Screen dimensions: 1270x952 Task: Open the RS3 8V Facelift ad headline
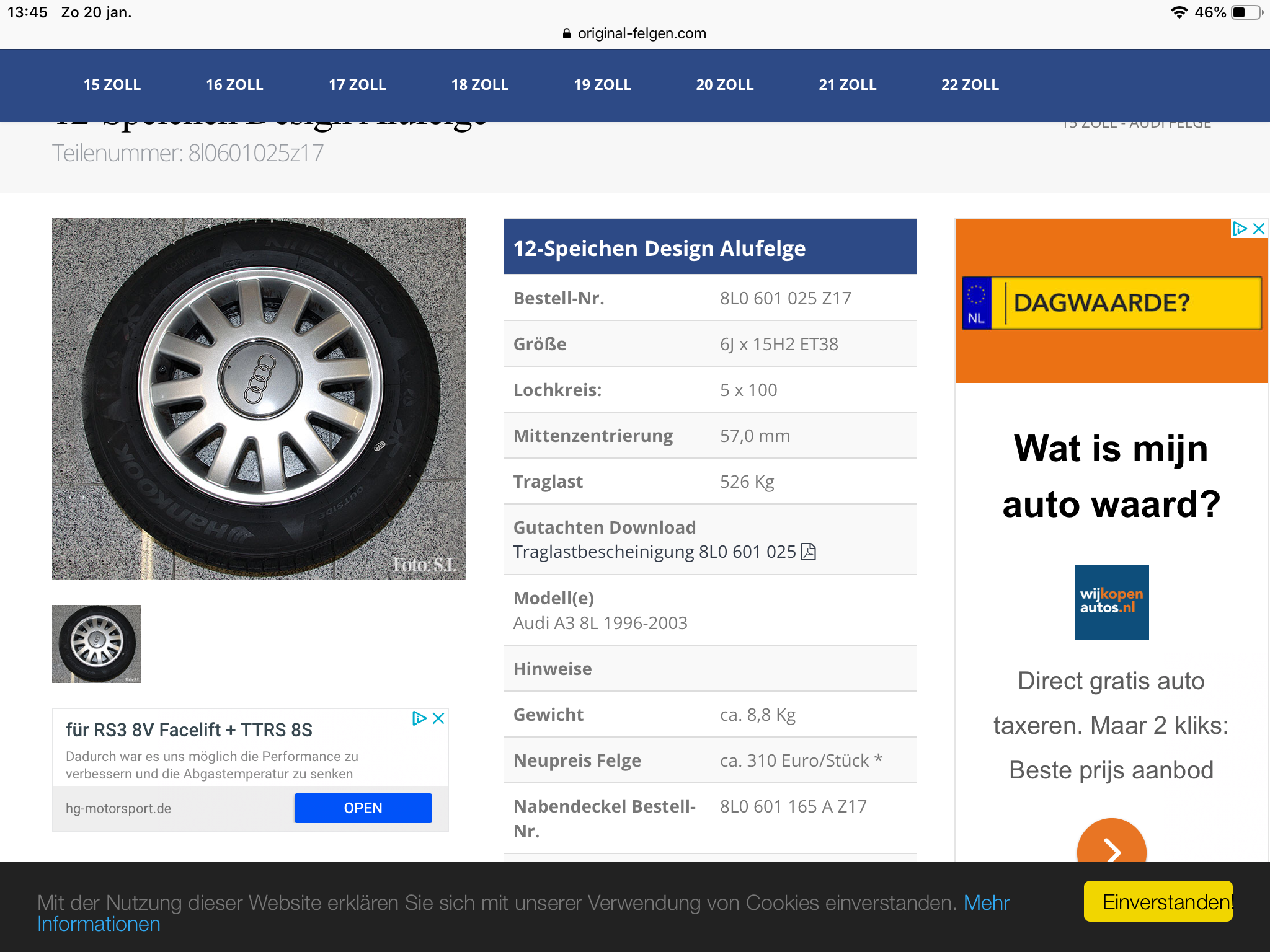[189, 730]
